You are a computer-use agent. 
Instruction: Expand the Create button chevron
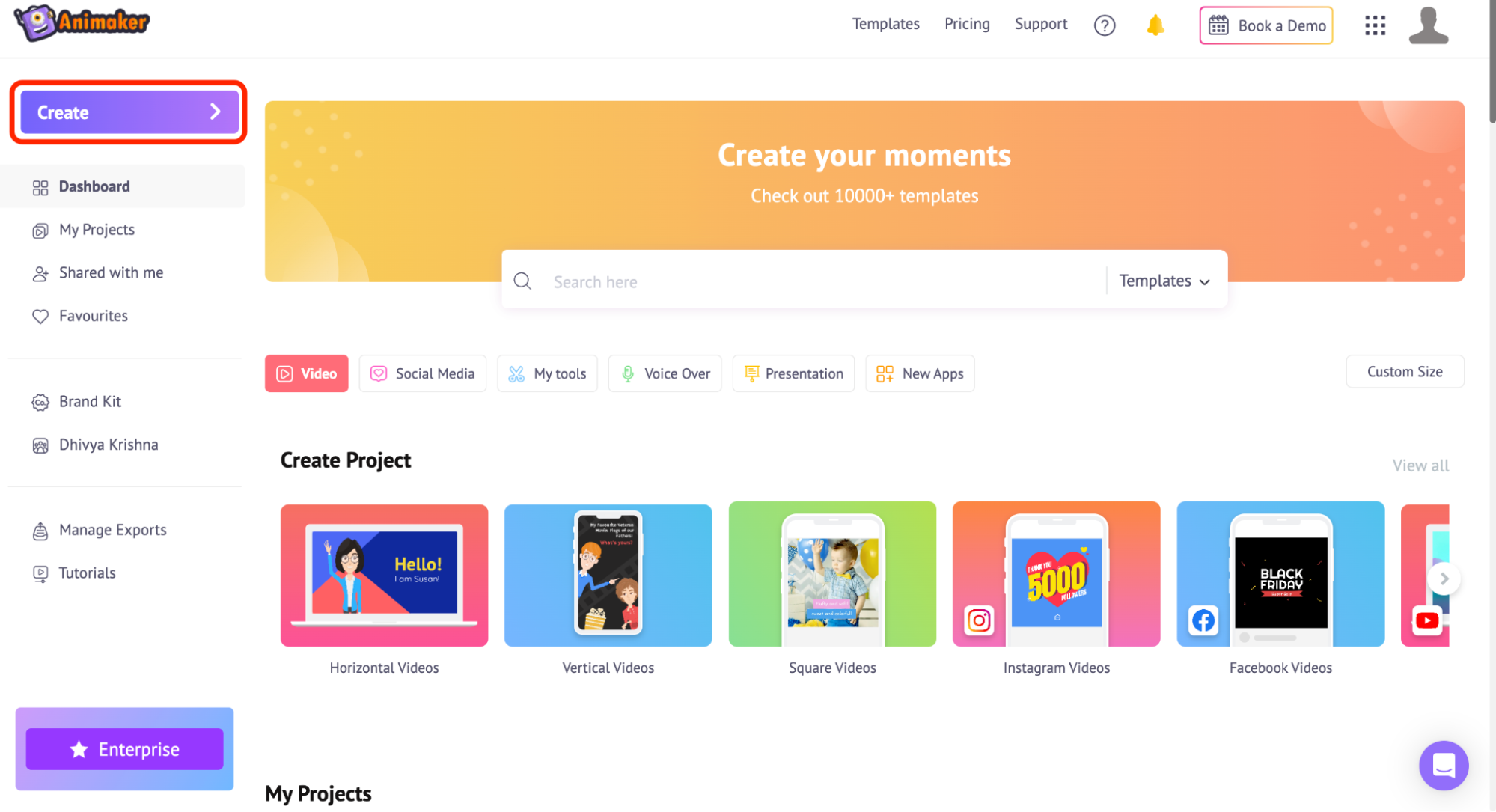(x=215, y=112)
